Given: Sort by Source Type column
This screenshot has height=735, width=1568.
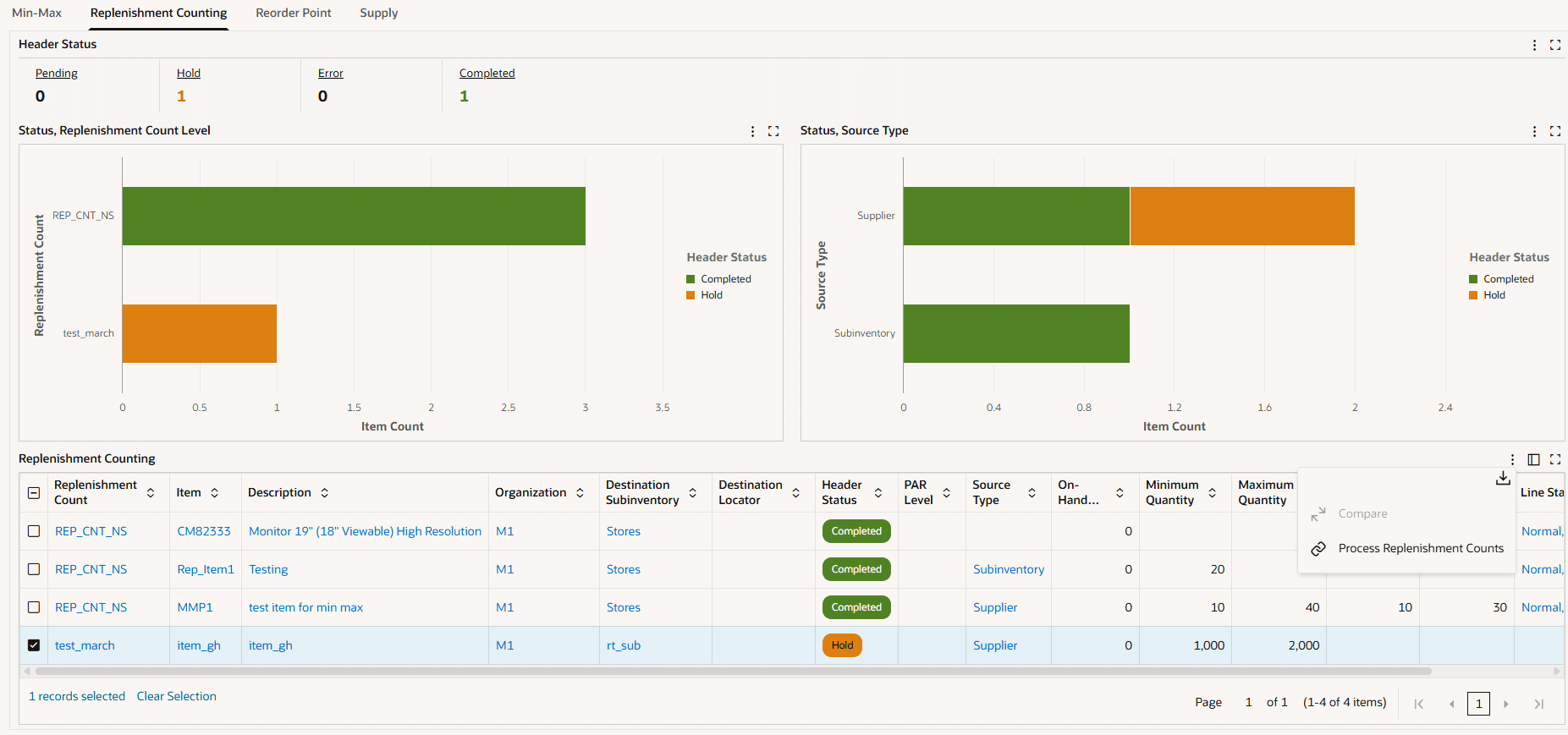Looking at the screenshot, I should click(1032, 492).
